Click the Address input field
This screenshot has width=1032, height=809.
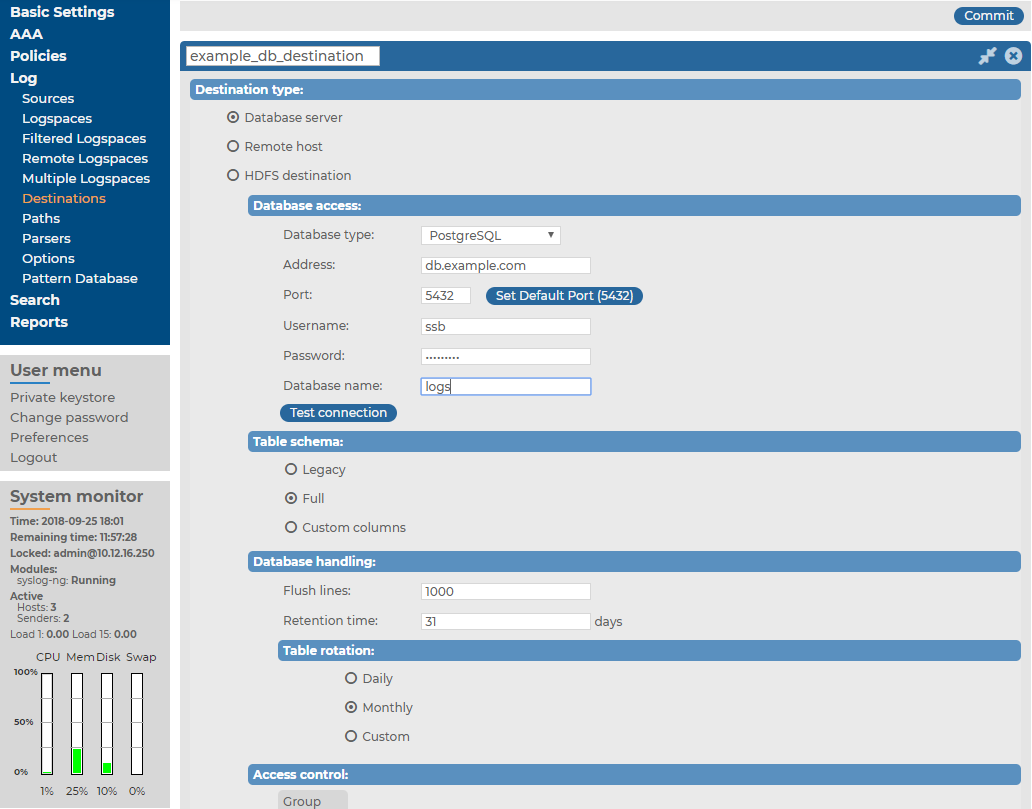pyautogui.click(x=505, y=265)
